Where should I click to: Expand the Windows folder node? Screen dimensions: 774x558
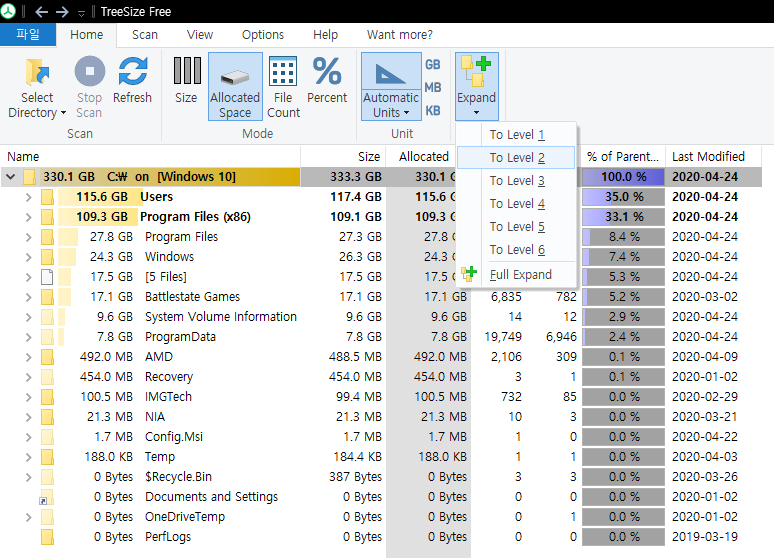coord(28,257)
